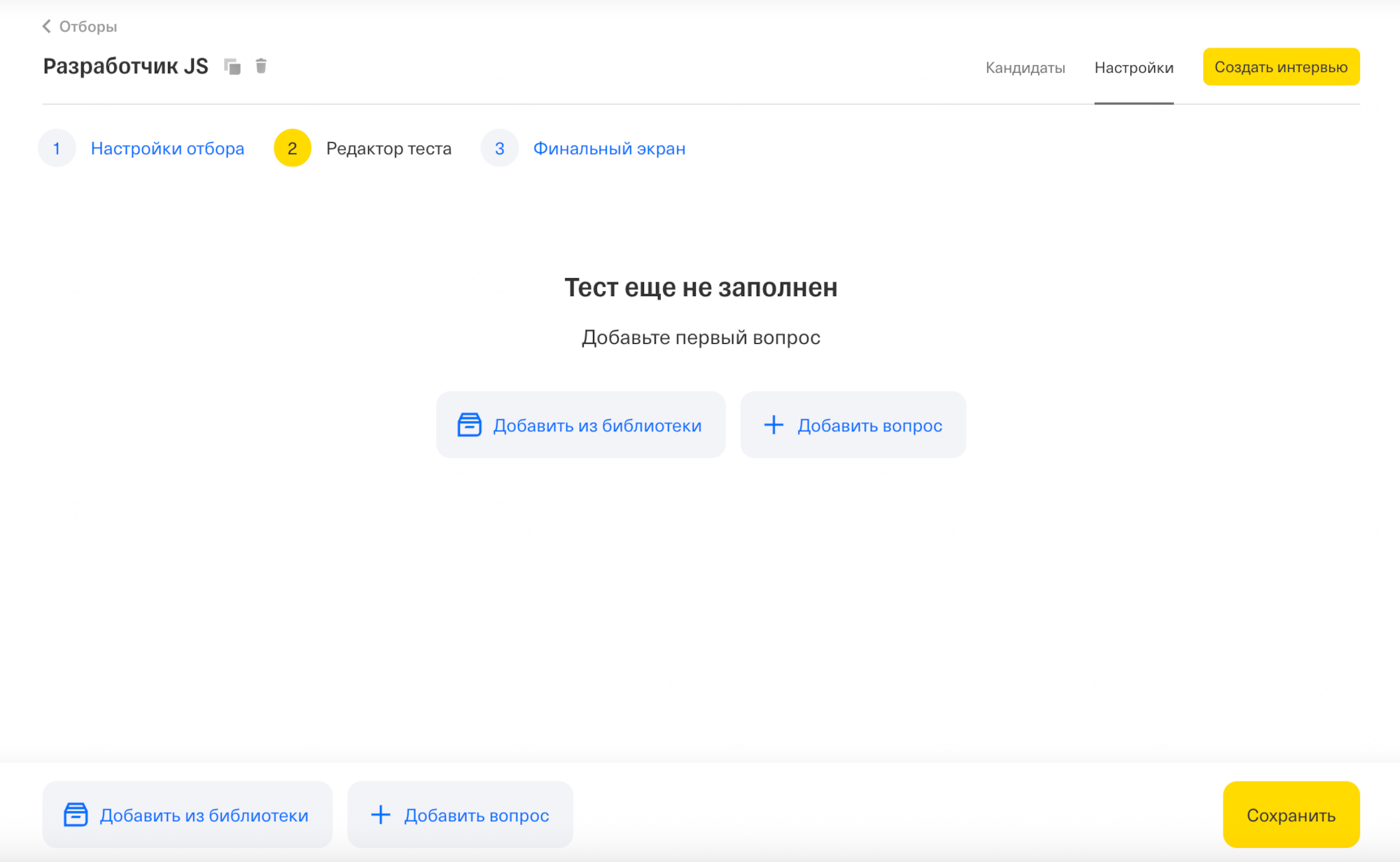Save the test with Сохранить button
Viewport: 1400px width, 862px height.
pos(1291,814)
